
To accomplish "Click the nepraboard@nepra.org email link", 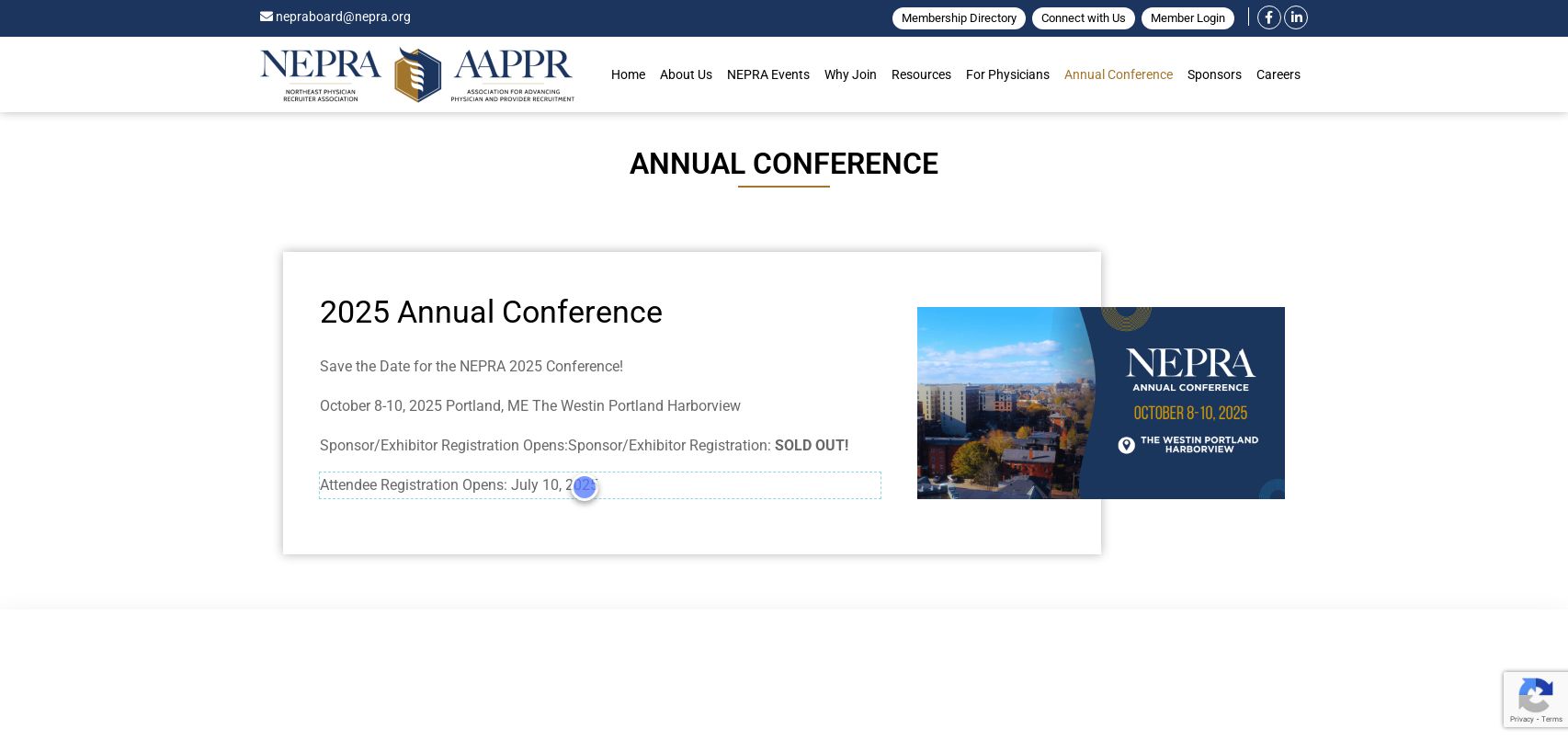I will [343, 17].
